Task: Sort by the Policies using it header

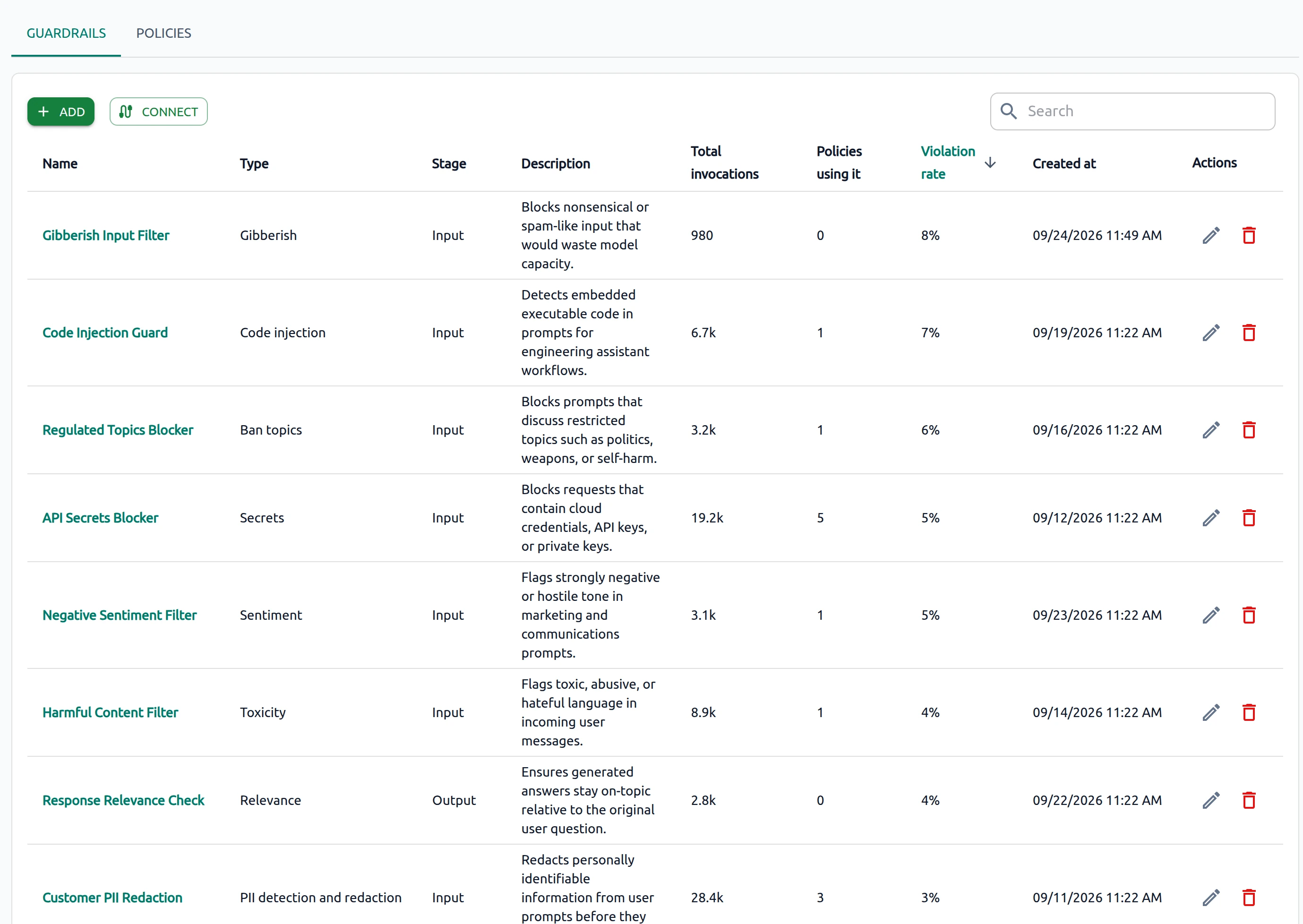Action: tap(839, 163)
